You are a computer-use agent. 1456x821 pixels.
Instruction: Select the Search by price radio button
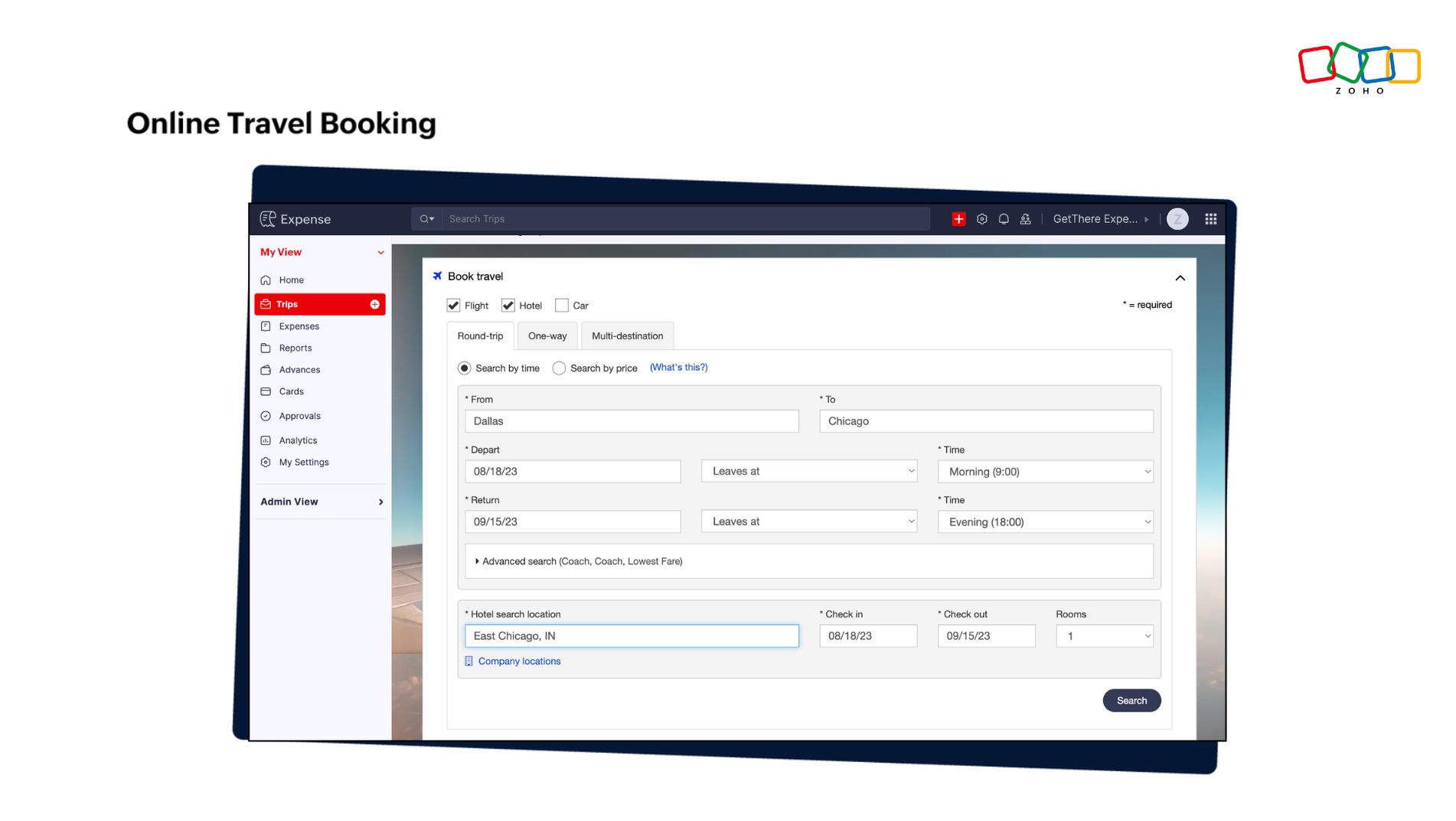tap(559, 368)
